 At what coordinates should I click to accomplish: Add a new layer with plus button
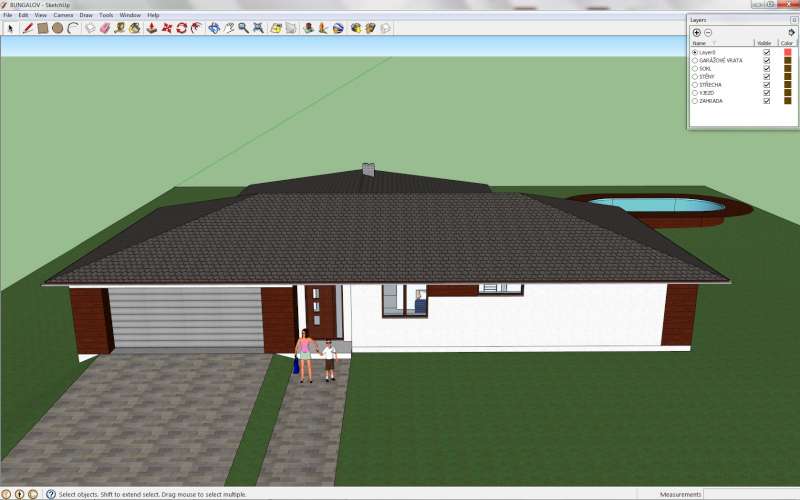(x=696, y=32)
